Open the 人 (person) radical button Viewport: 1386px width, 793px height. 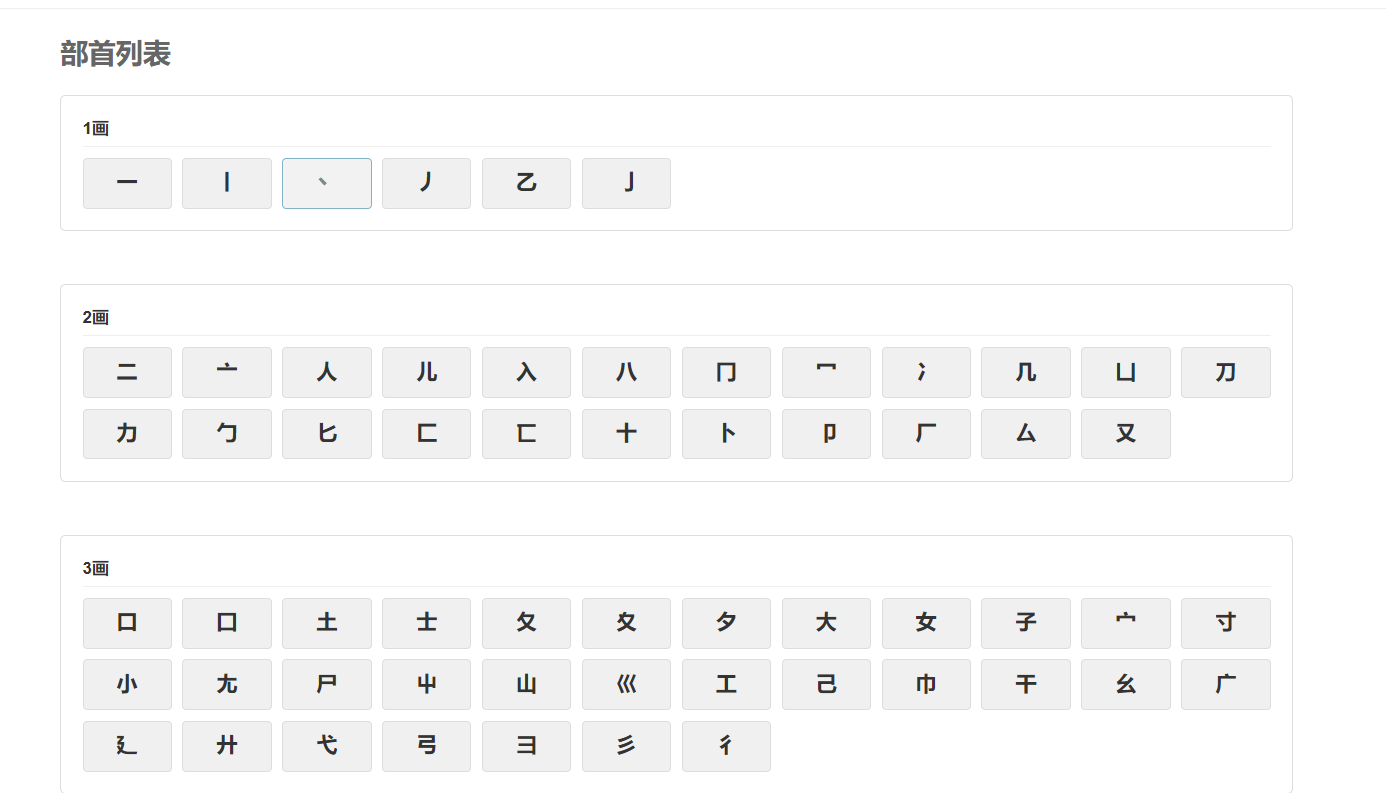pos(327,372)
